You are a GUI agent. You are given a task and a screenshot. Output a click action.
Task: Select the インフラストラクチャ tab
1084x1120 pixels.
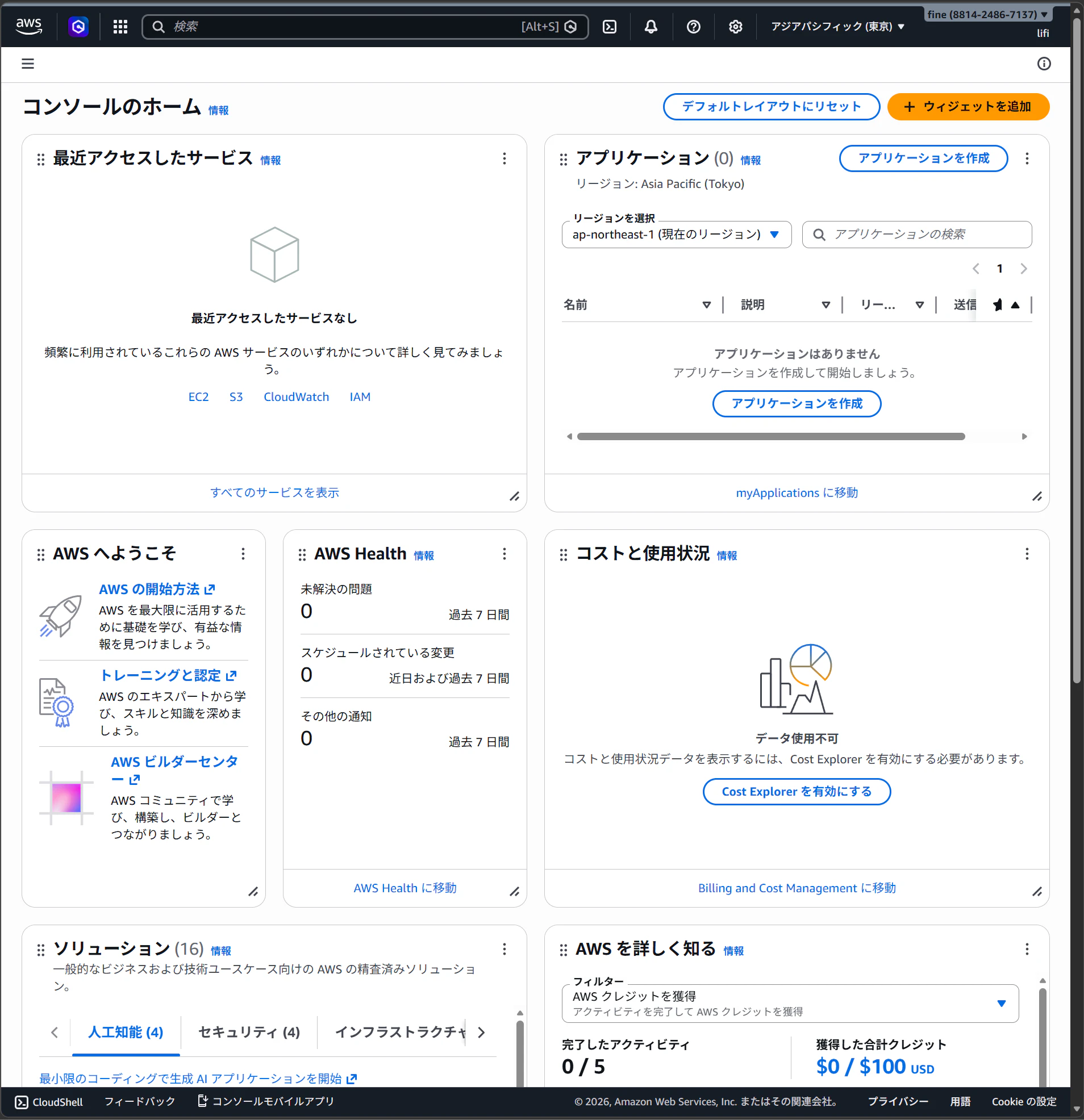[x=400, y=1032]
